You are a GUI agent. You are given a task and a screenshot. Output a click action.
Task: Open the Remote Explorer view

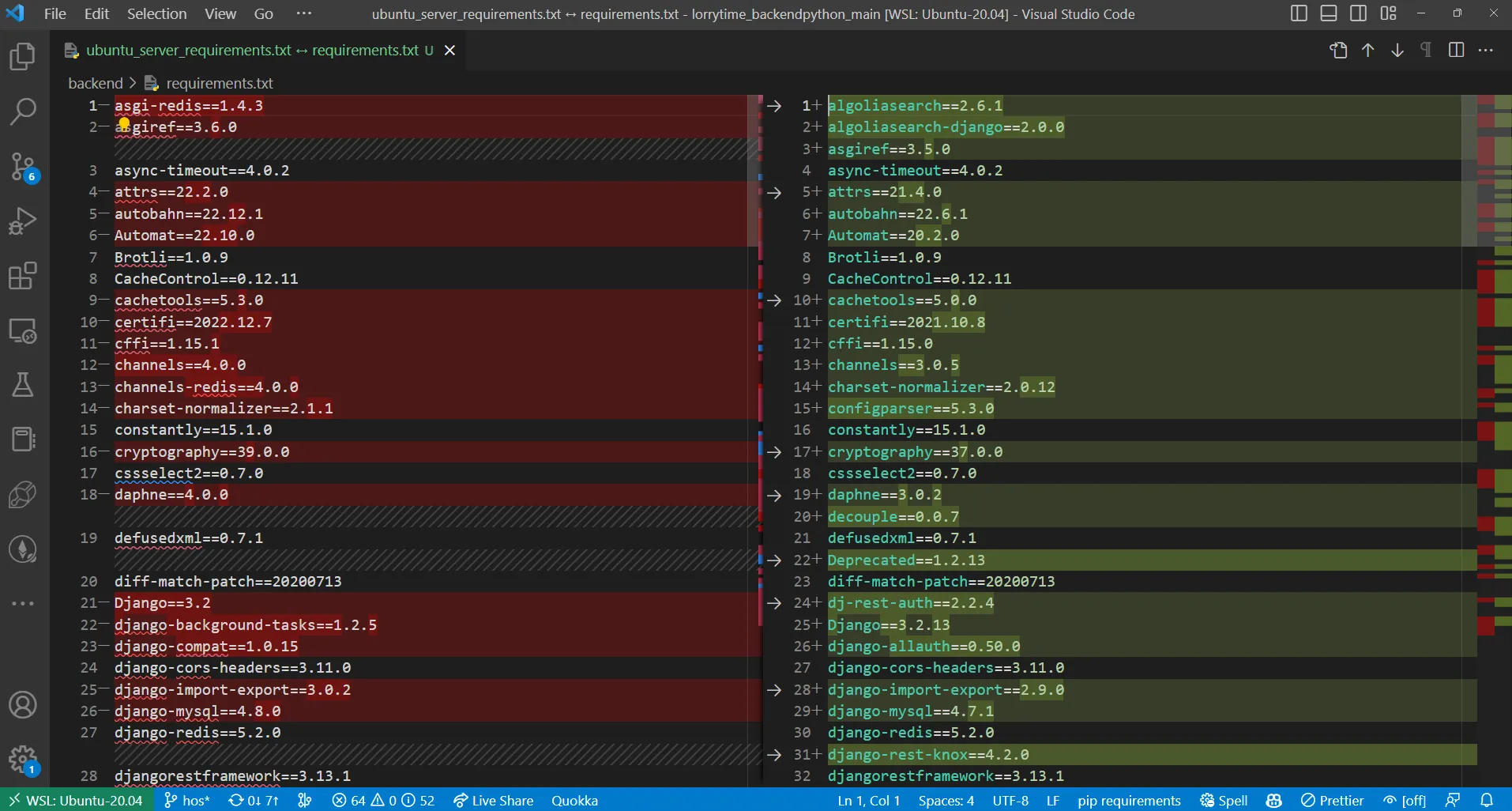23,330
